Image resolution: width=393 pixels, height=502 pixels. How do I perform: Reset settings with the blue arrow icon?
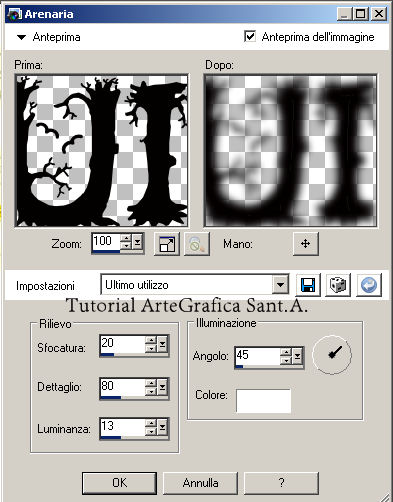click(369, 285)
